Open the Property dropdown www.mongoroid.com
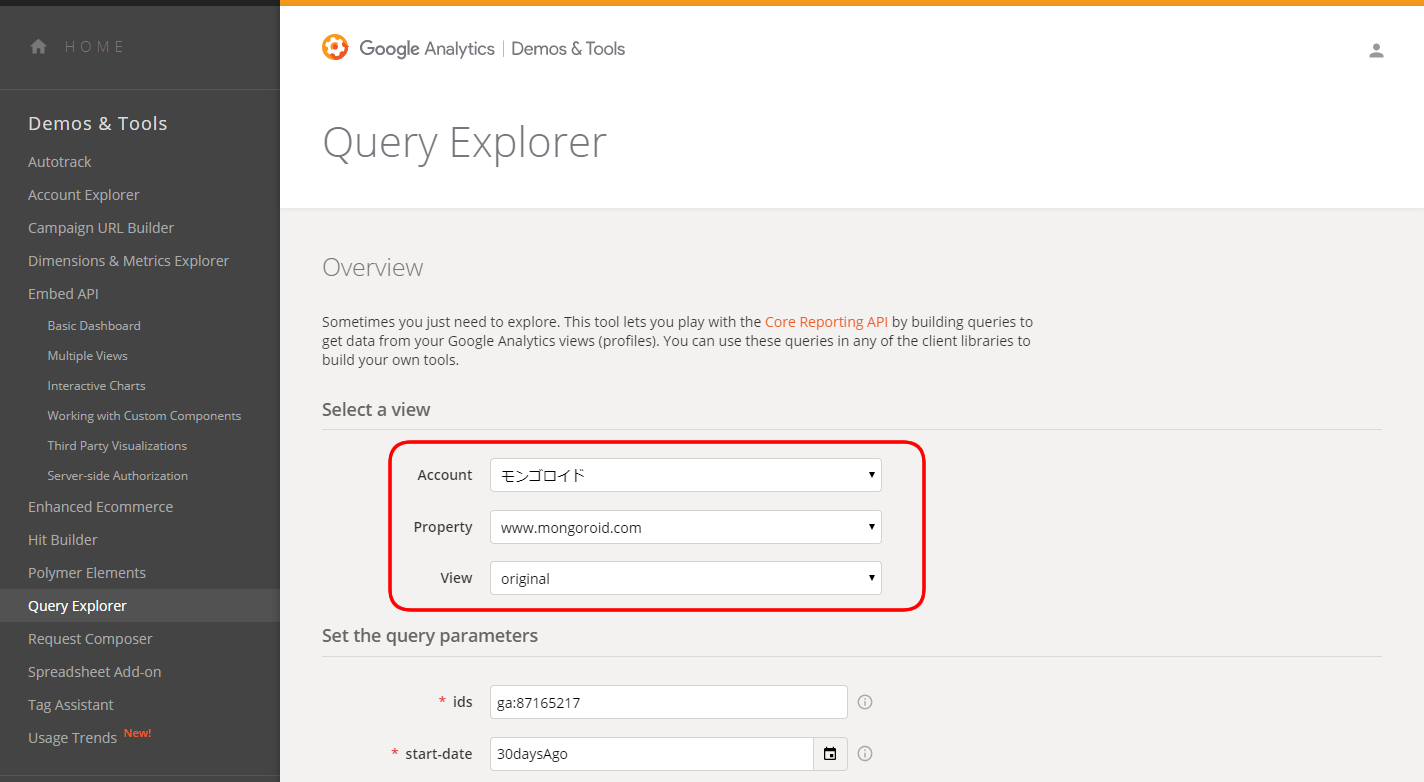 685,527
